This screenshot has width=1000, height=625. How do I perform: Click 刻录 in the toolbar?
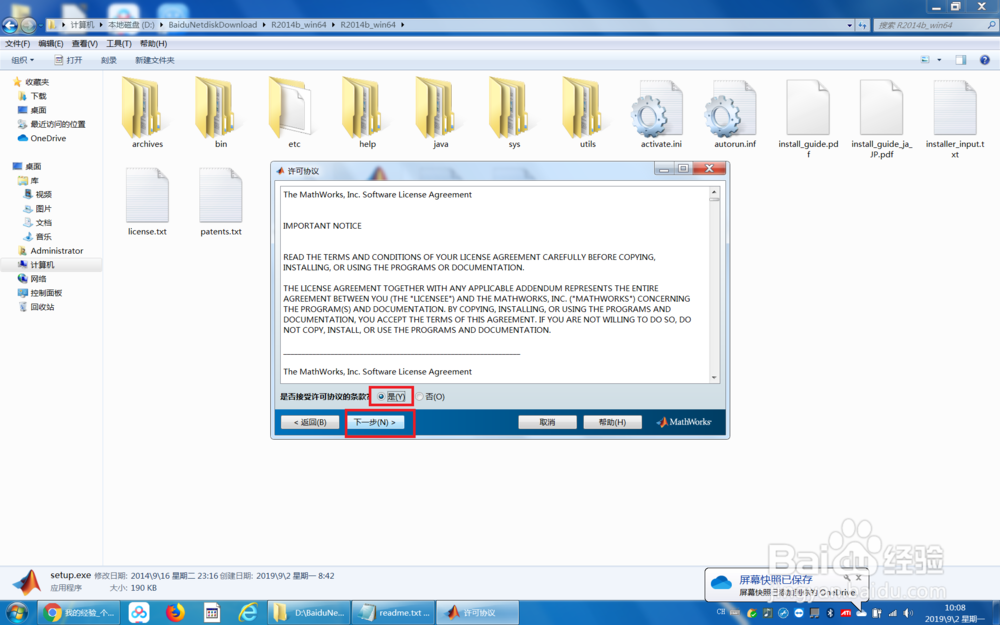coord(108,60)
